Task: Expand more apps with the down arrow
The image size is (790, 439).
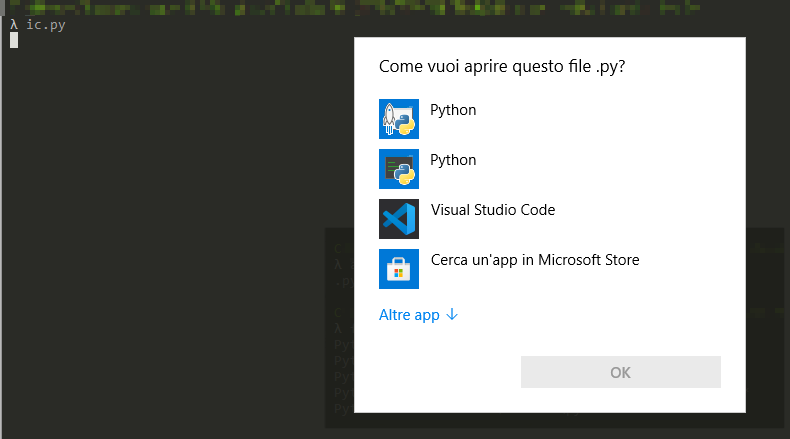Action: 452,315
